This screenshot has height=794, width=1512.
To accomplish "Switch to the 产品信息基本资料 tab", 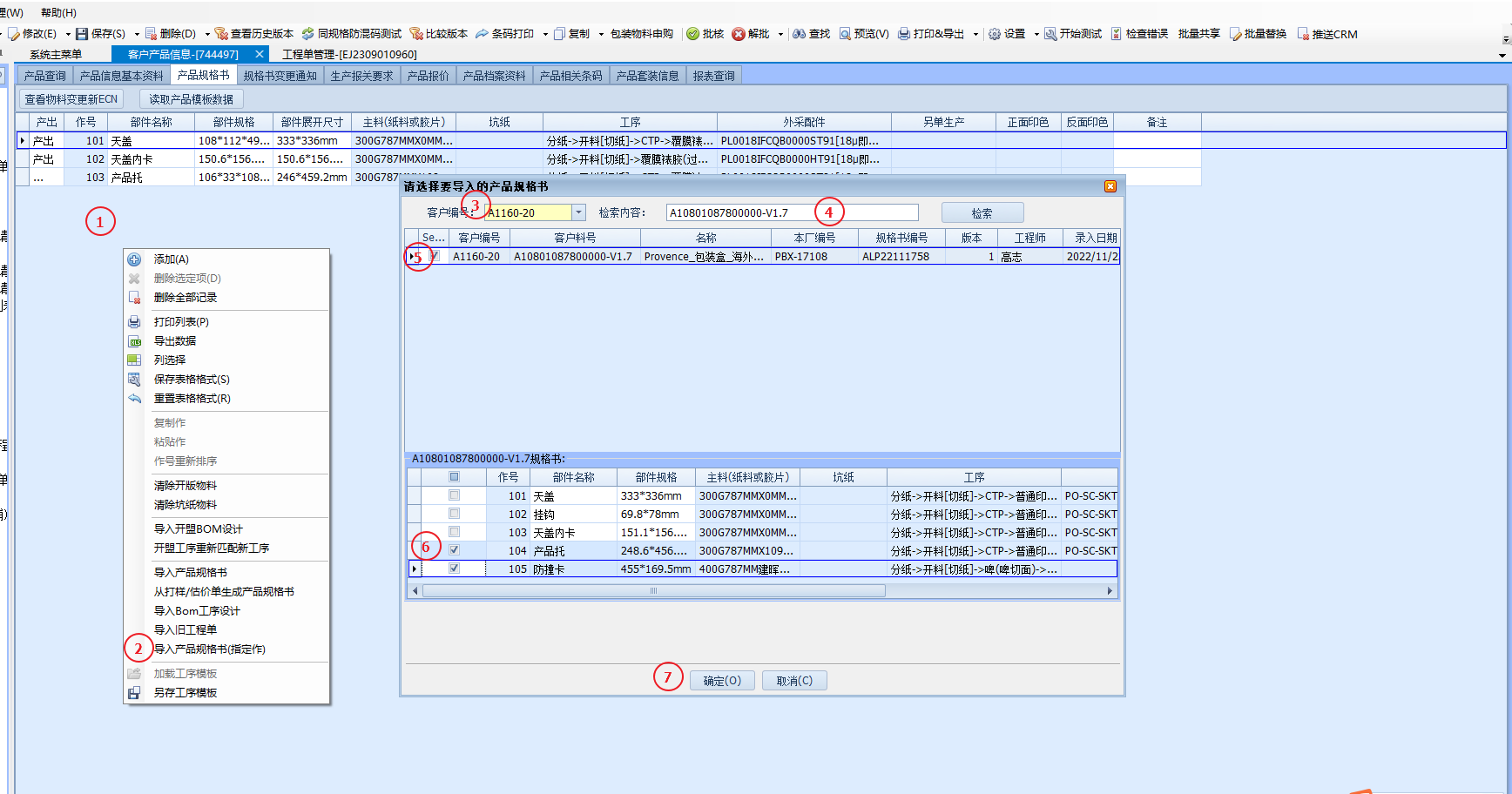I will tap(122, 76).
